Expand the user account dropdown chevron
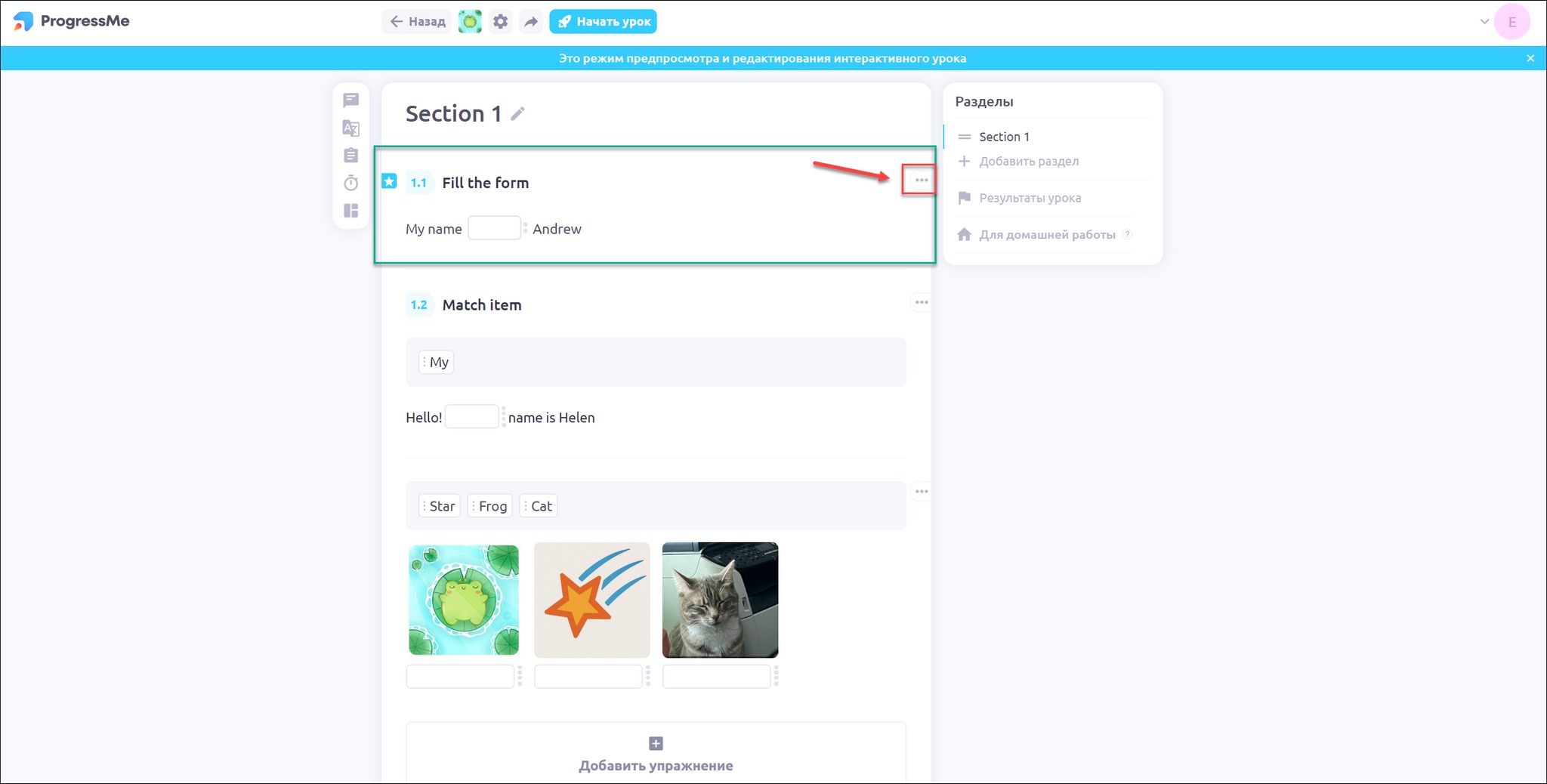Screen dimensions: 1547x784 (1484, 21)
